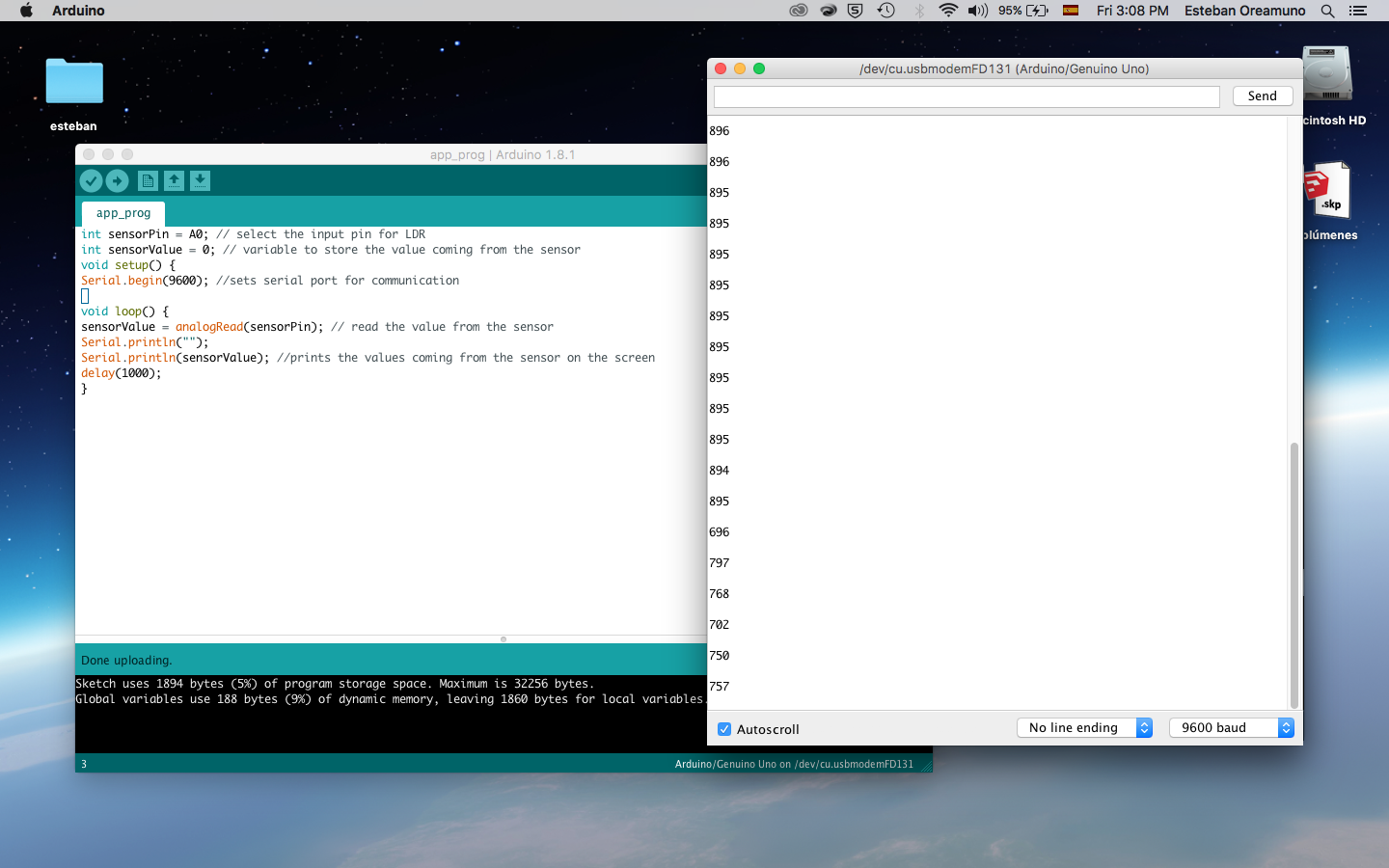This screenshot has height=868, width=1389.
Task: Open the Esteban Oreamuno user menu
Action: [x=1244, y=11]
